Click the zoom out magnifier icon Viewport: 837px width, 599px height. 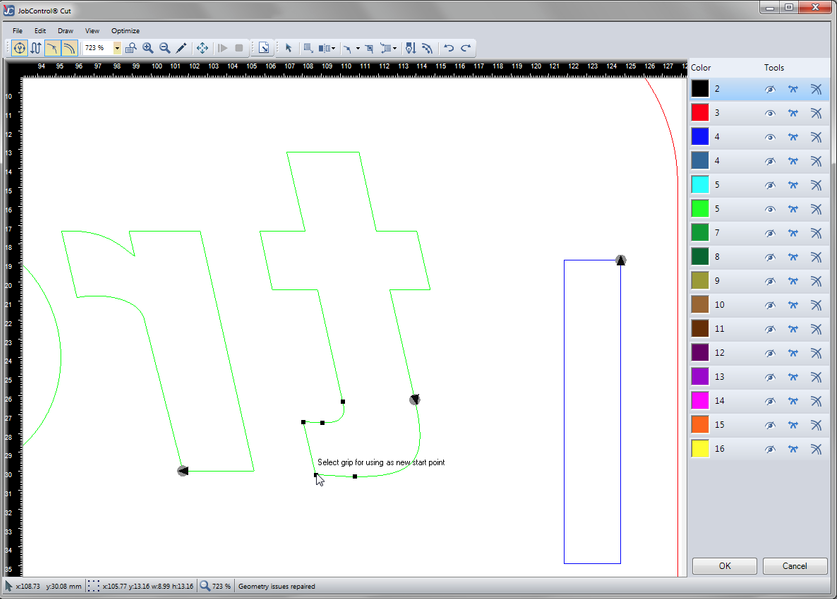[165, 48]
